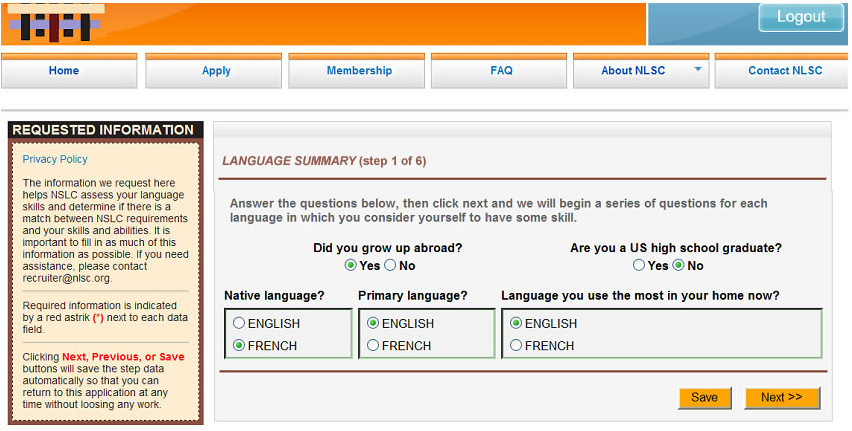Select Yes for grew up abroad
Viewport: 852px width, 431px height.
click(x=351, y=265)
